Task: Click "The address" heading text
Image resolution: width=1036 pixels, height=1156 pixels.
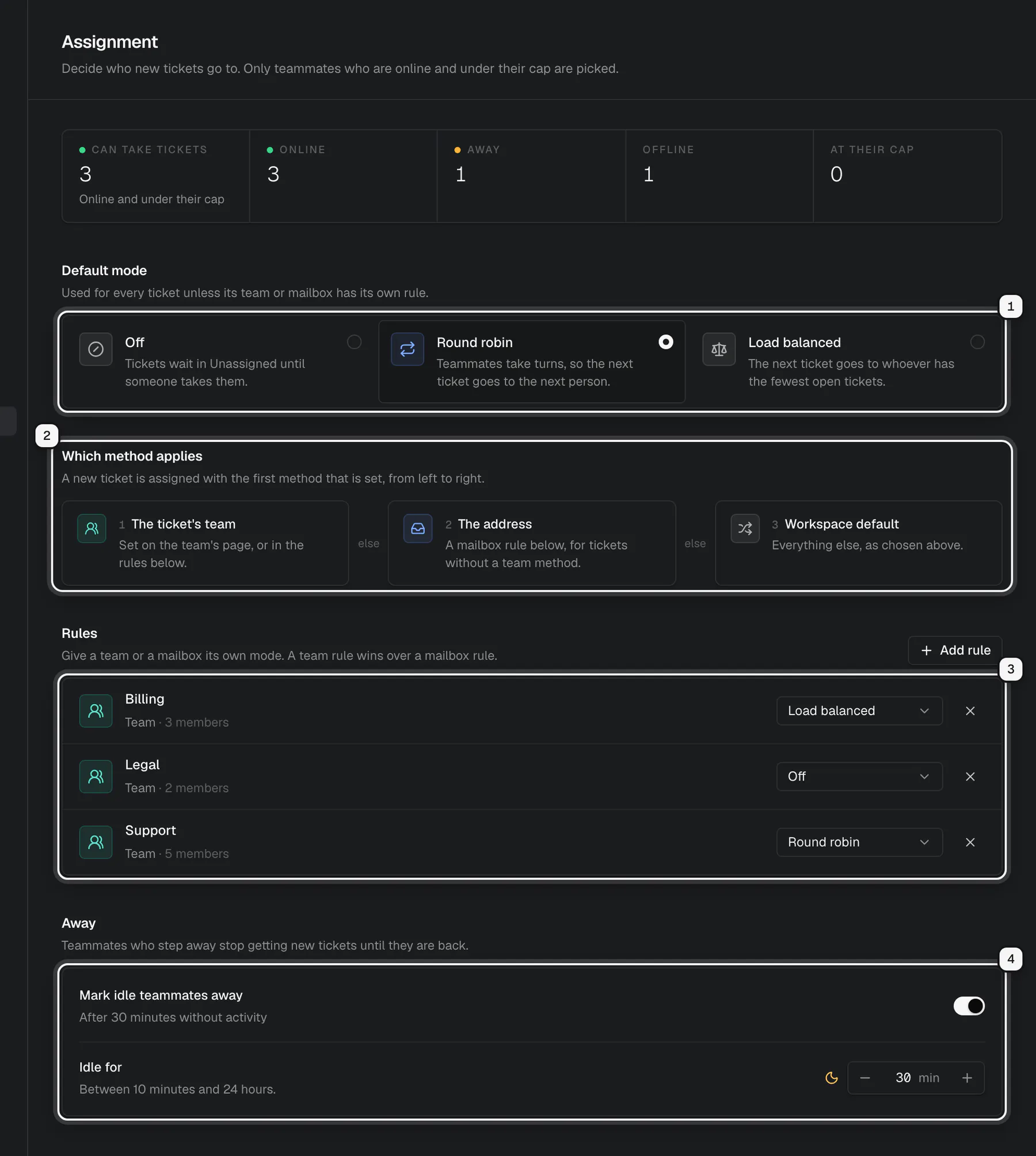Action: click(495, 524)
